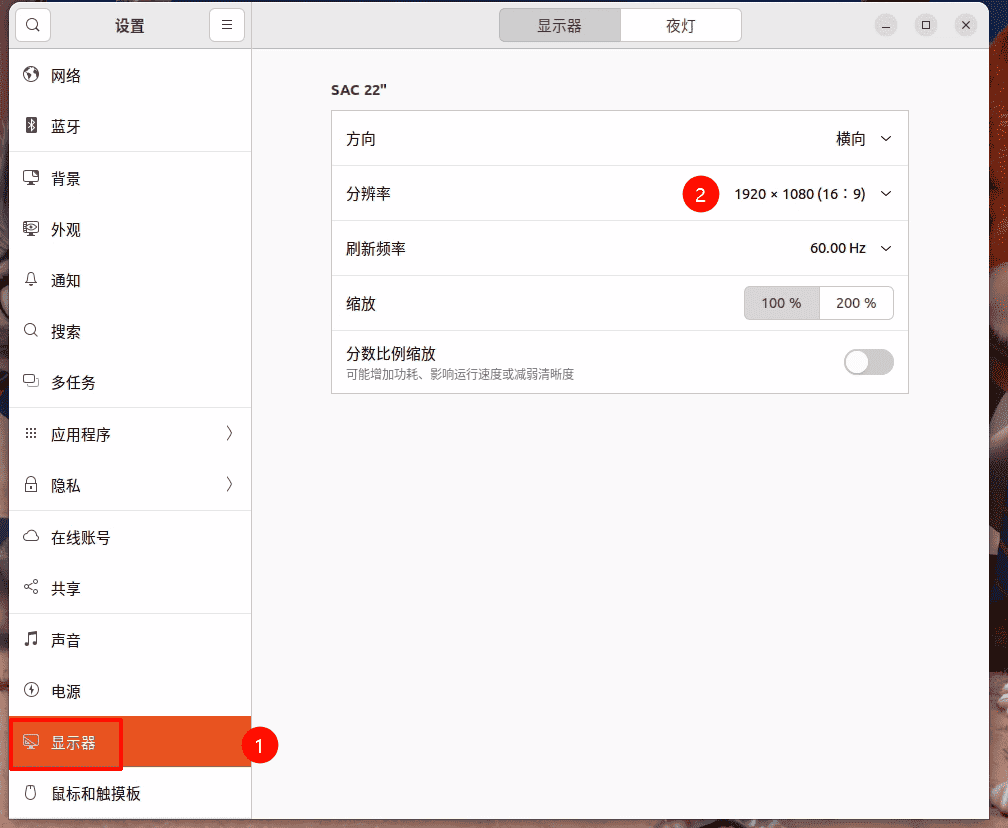The height and width of the screenshot is (828, 1008).
Task: Click the 分数比例缩放 description text
Action: pos(460,374)
